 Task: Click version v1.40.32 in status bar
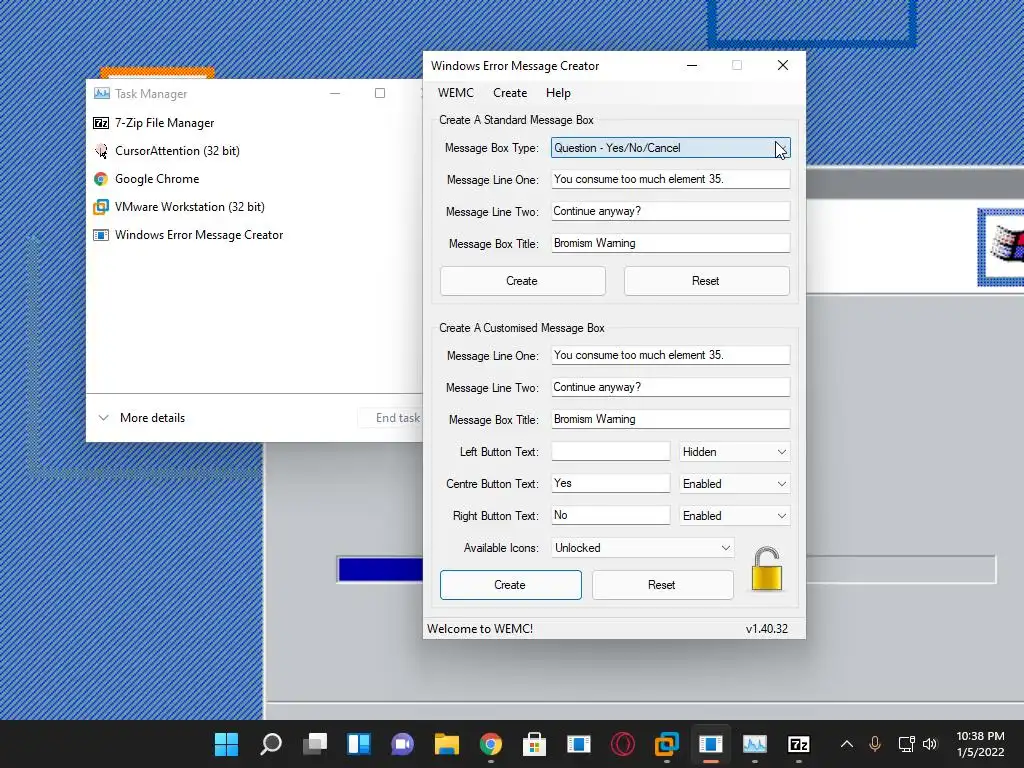tap(767, 629)
